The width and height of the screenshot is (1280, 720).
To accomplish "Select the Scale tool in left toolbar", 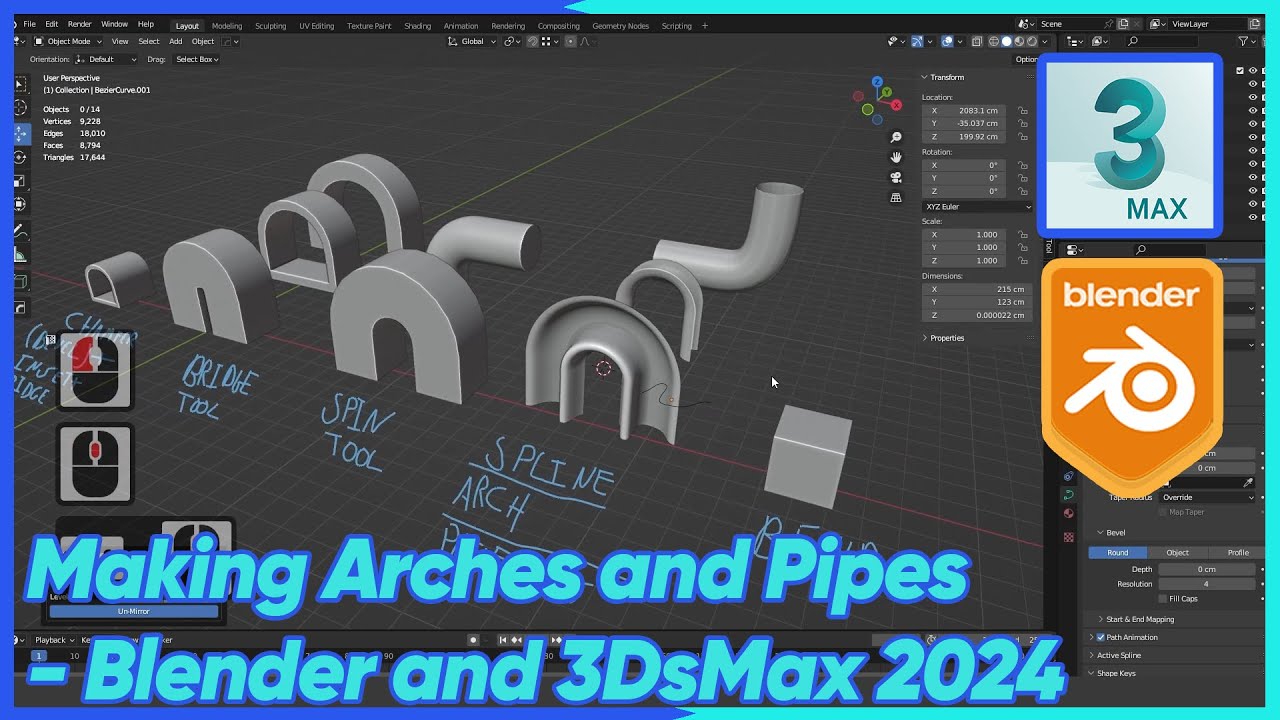I will tap(20, 180).
